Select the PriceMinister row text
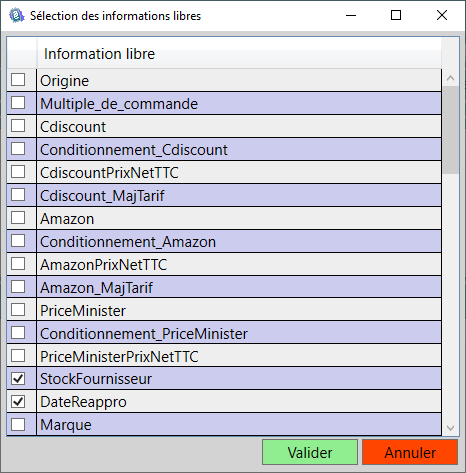The height and width of the screenshot is (473, 466). click(83, 311)
